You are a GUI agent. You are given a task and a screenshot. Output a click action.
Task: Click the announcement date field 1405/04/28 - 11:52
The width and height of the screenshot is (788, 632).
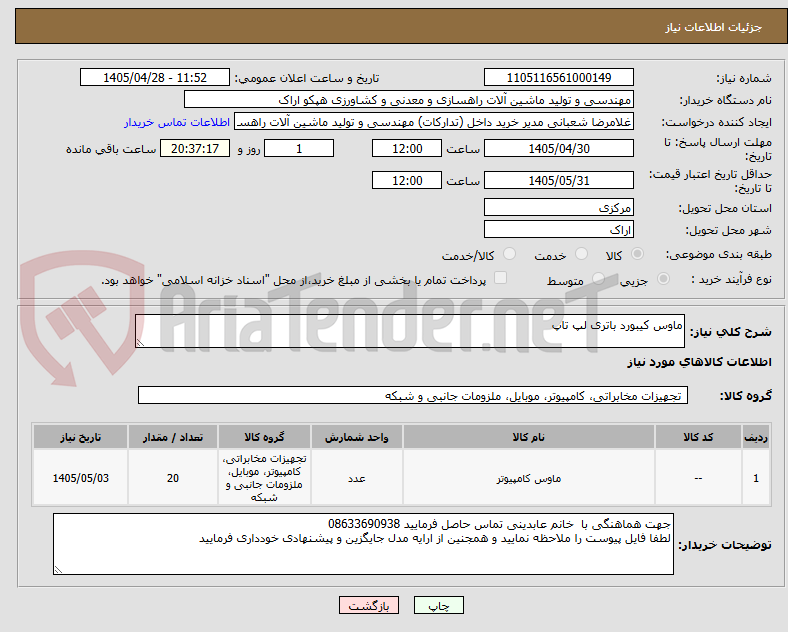[155, 78]
